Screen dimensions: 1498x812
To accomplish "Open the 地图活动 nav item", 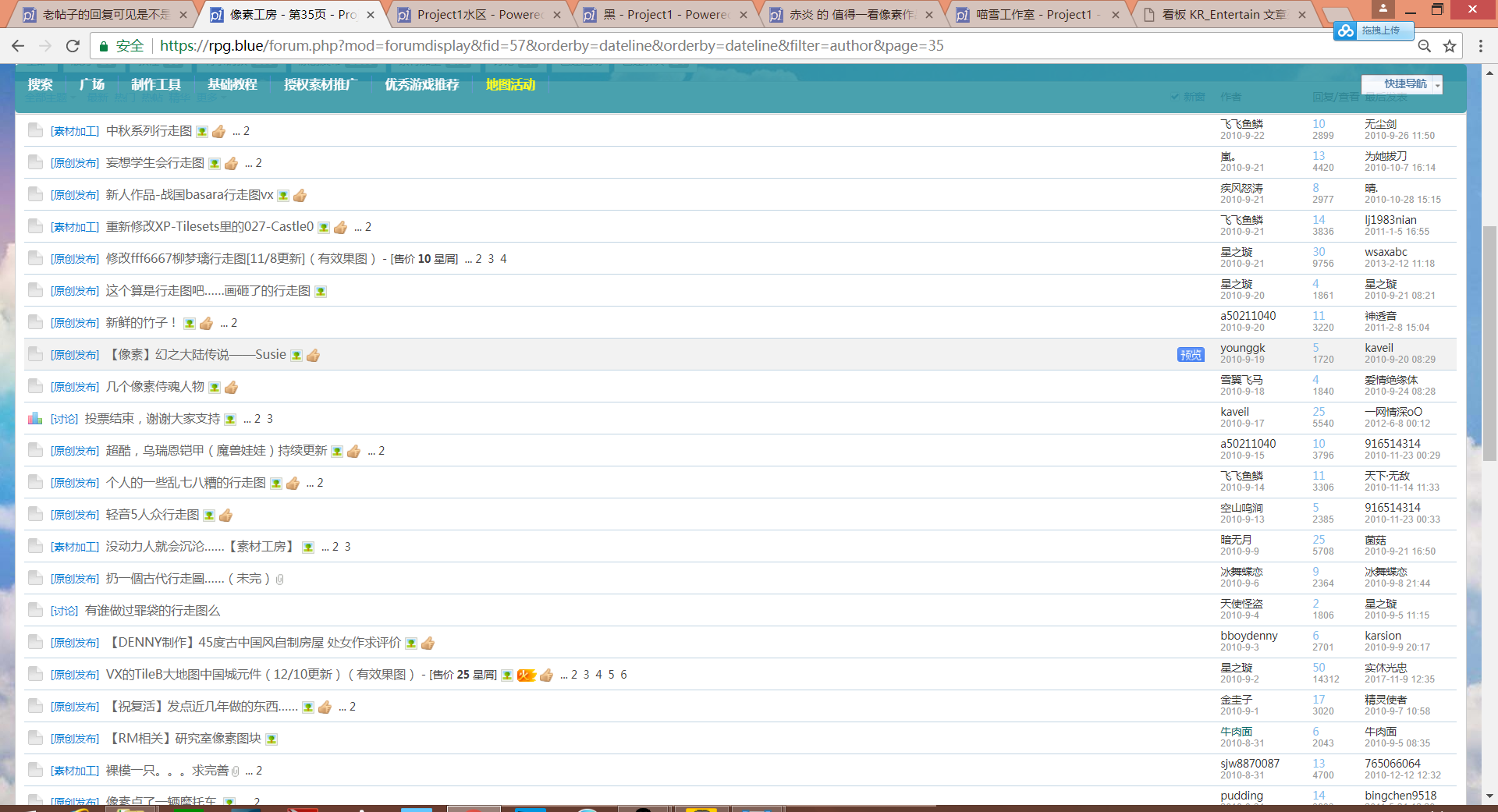I will (511, 84).
